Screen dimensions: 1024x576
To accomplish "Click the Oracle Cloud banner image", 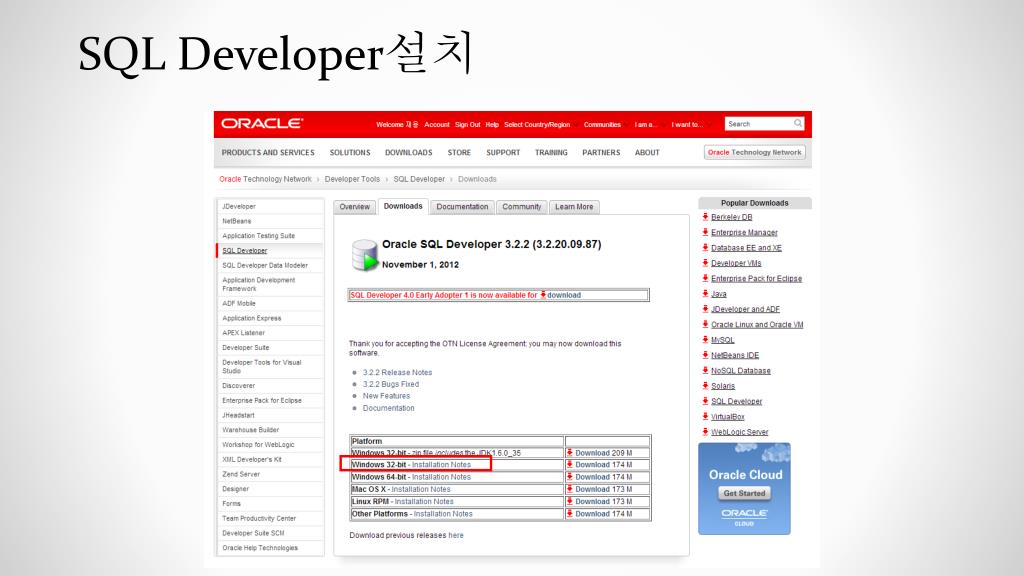I will point(744,488).
